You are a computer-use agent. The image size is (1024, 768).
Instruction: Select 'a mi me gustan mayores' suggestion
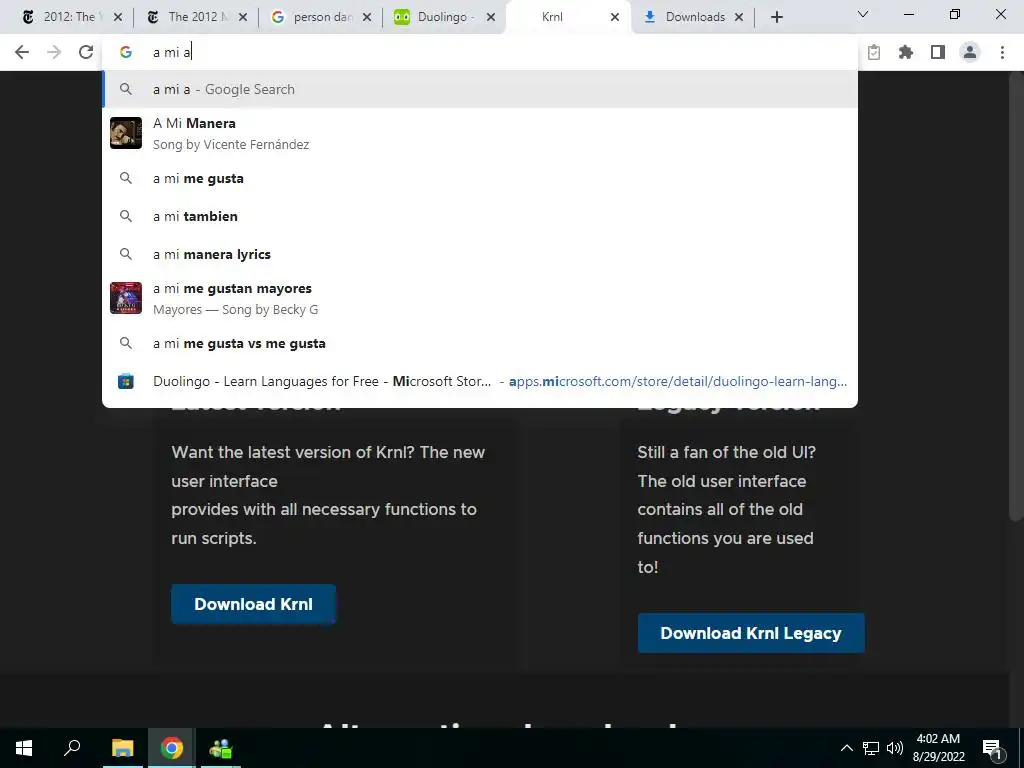(480, 298)
